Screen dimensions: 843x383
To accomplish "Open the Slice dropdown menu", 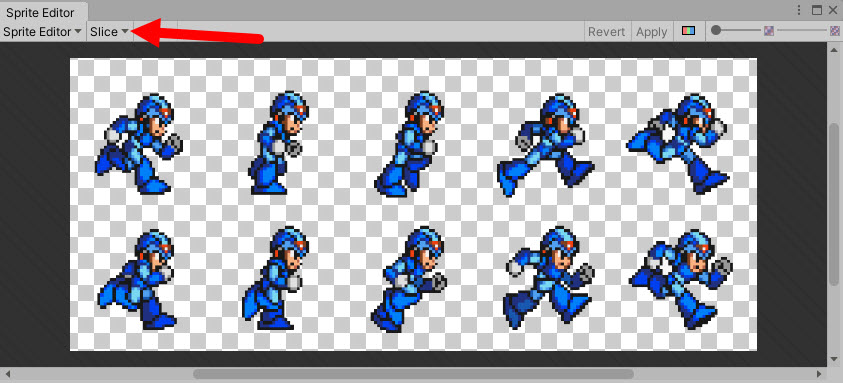I will 109,32.
